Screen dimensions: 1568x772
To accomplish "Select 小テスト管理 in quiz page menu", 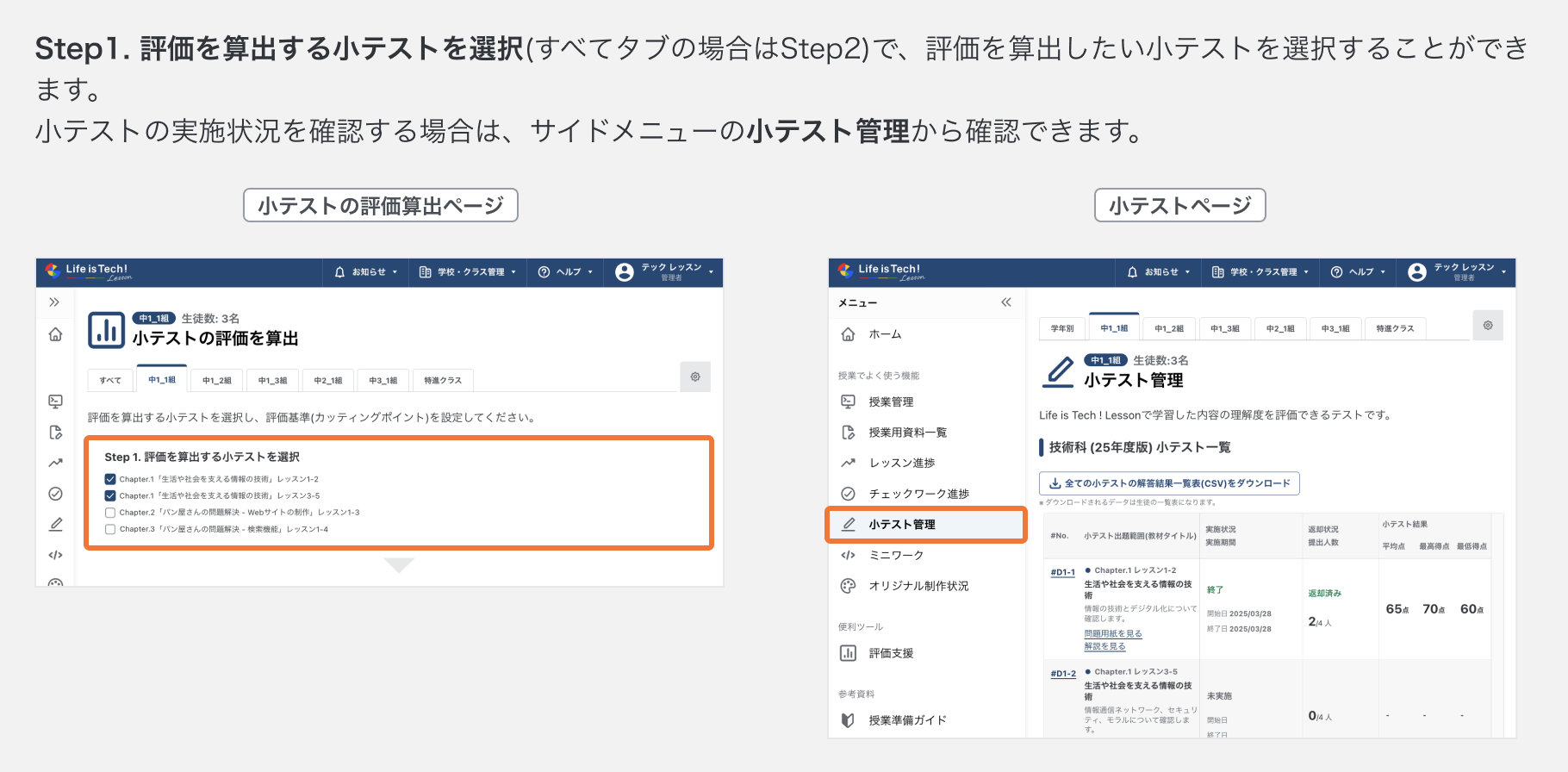I will point(927,525).
